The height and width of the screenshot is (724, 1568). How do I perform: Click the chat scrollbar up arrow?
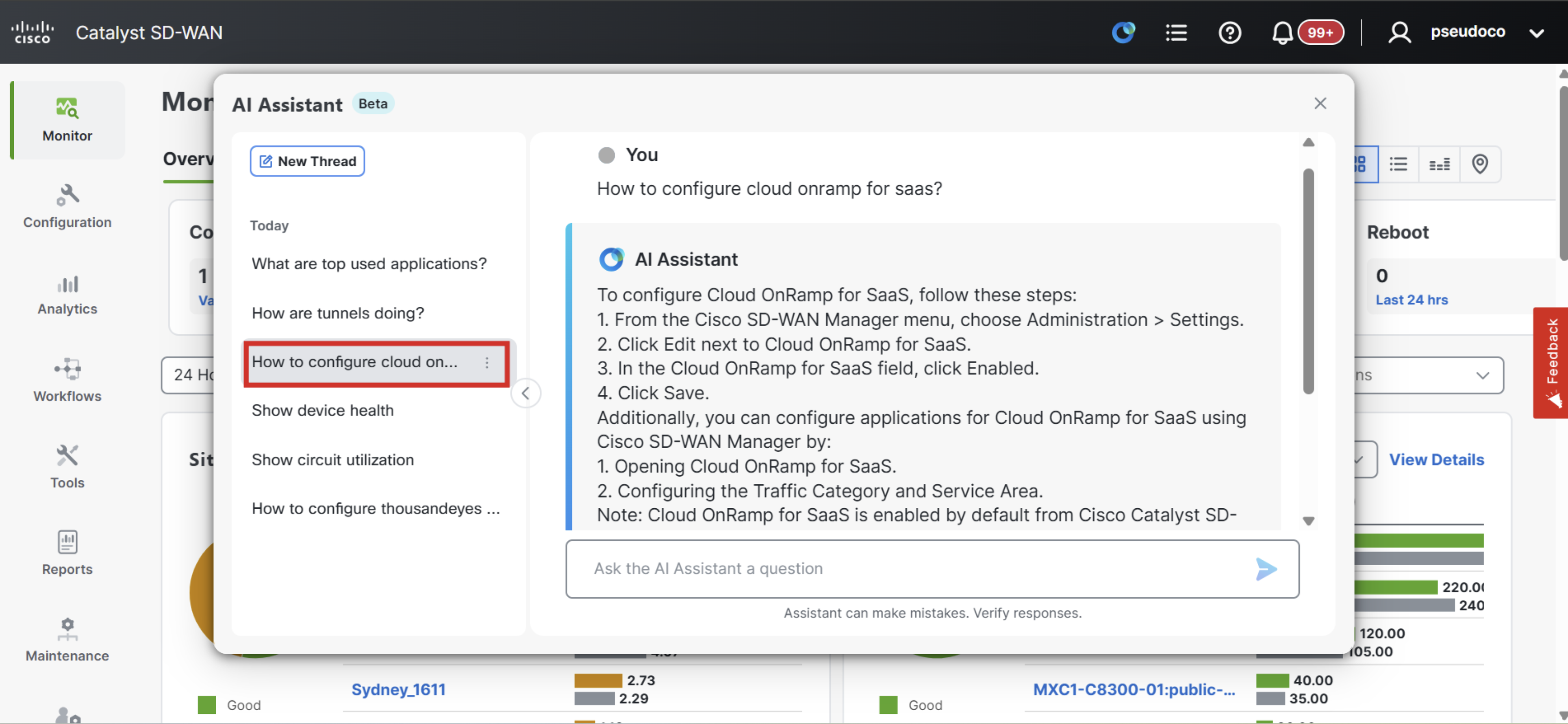pyautogui.click(x=1309, y=143)
